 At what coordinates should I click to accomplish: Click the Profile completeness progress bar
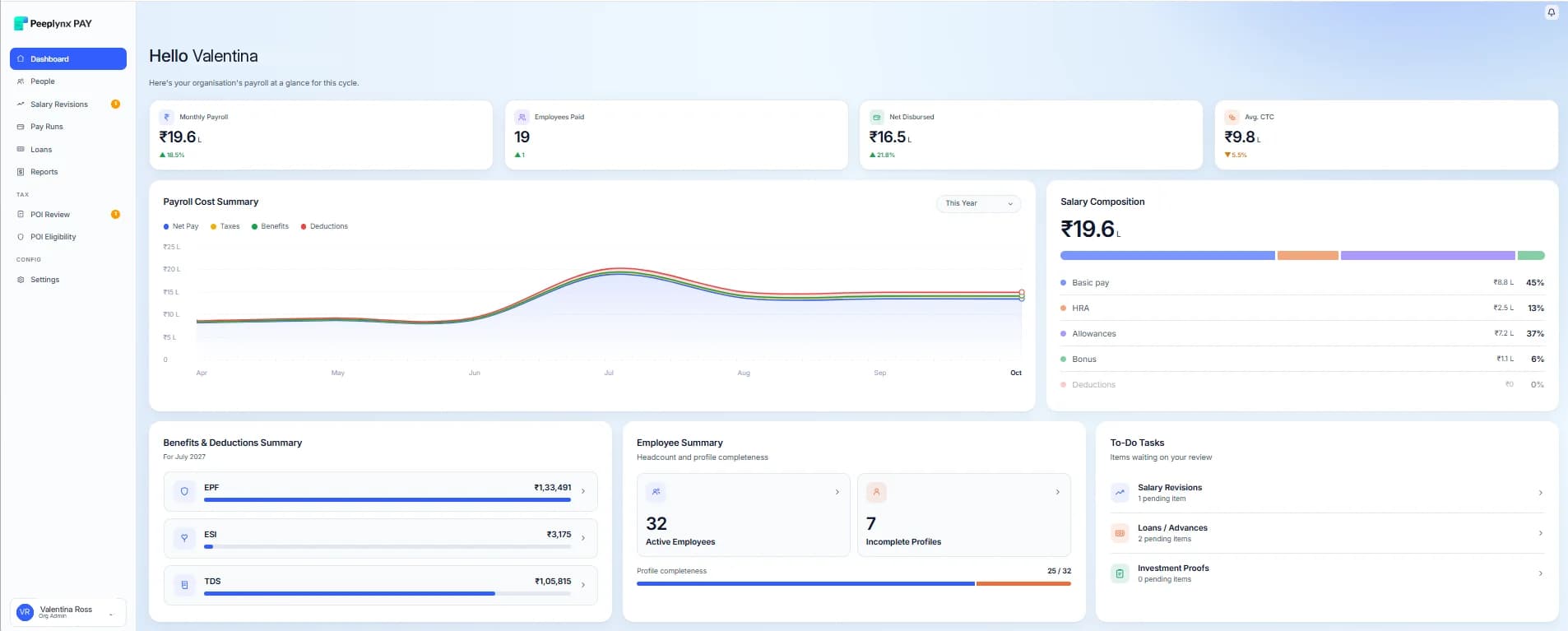854,583
